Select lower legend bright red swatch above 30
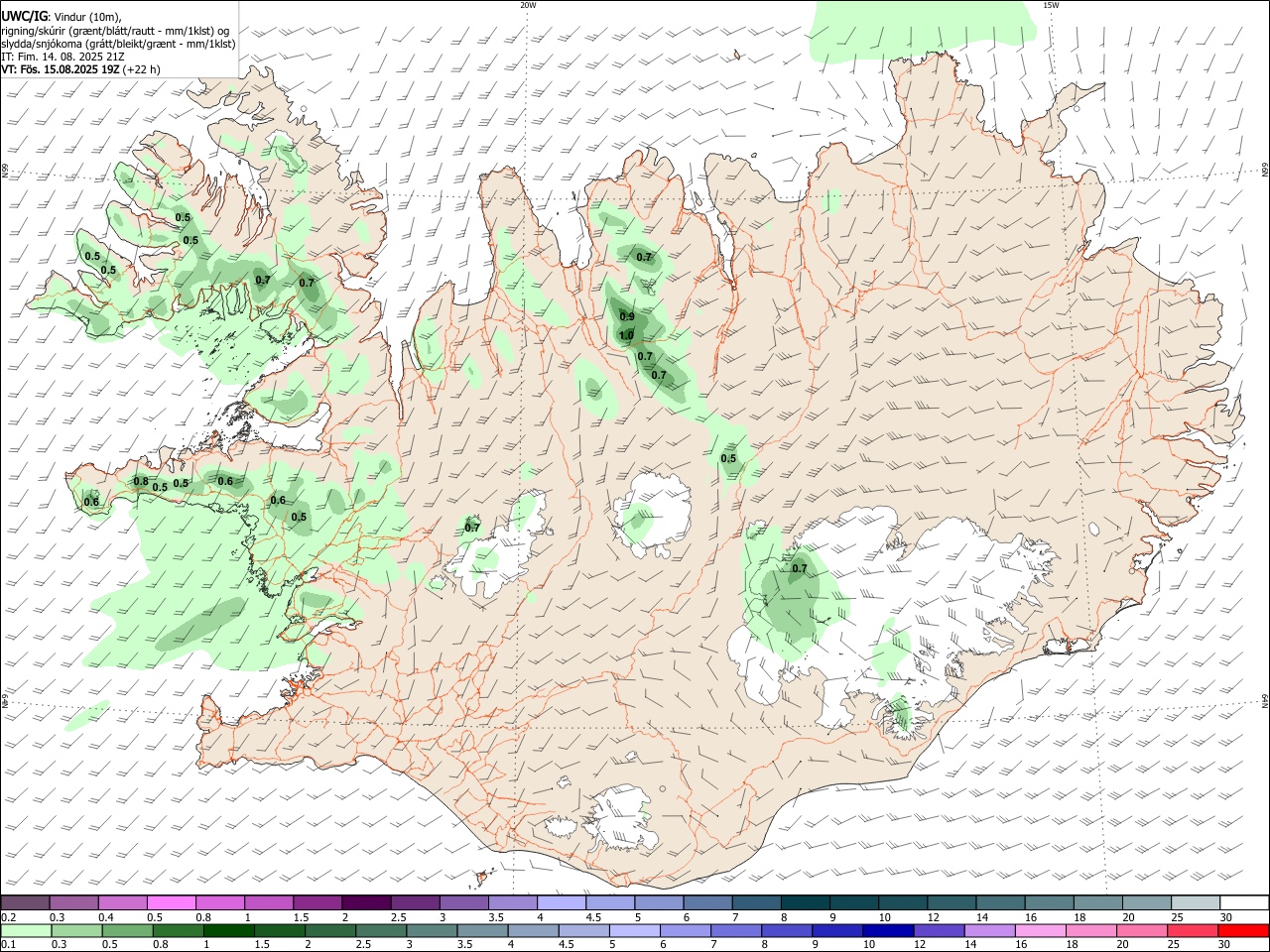1270x952 pixels. tap(1242, 930)
